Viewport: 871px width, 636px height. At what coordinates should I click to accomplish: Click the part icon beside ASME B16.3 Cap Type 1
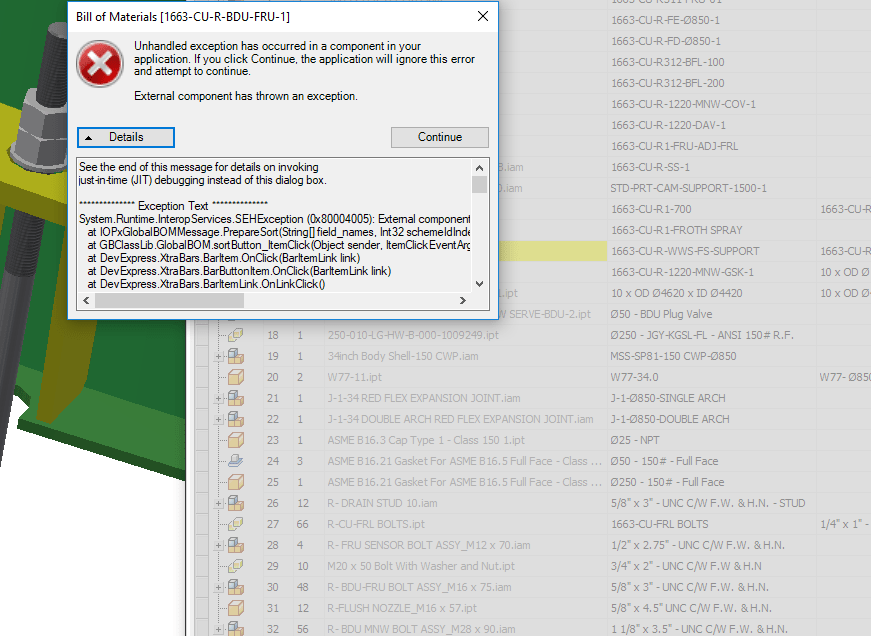tap(235, 440)
